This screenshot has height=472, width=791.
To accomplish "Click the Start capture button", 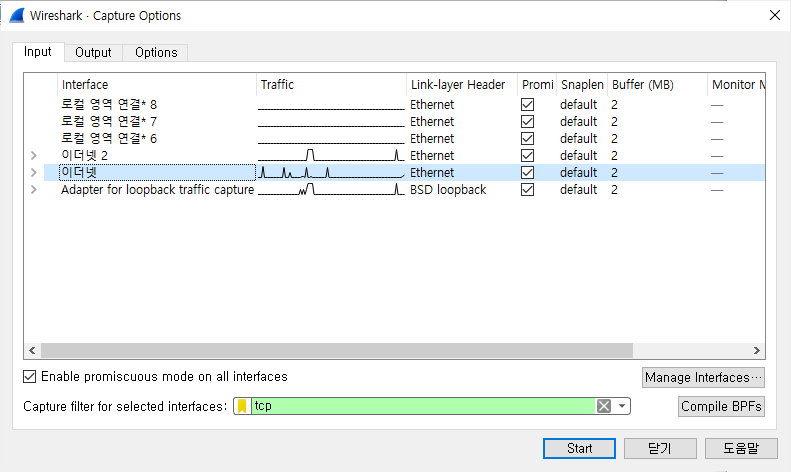I will pos(579,448).
